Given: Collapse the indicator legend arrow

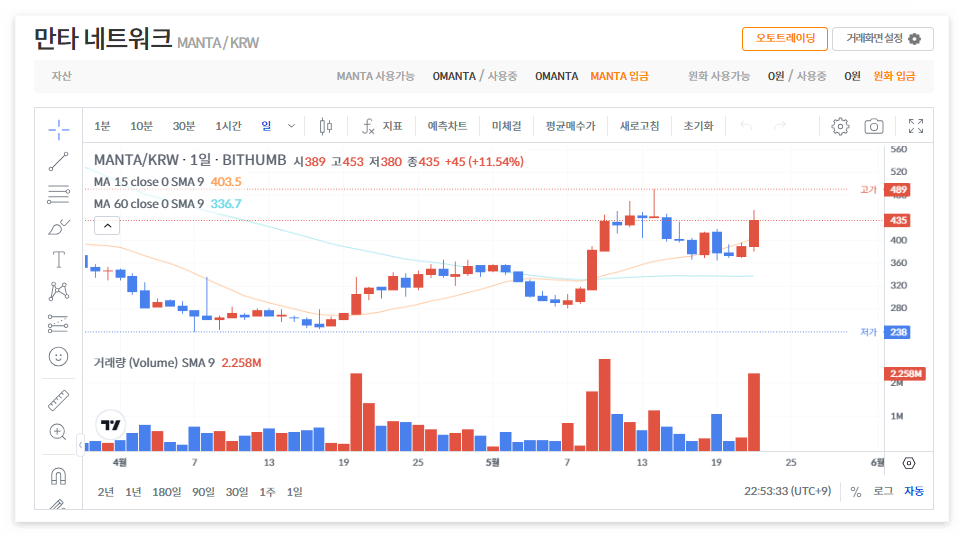Looking at the screenshot, I should pyautogui.click(x=107, y=226).
